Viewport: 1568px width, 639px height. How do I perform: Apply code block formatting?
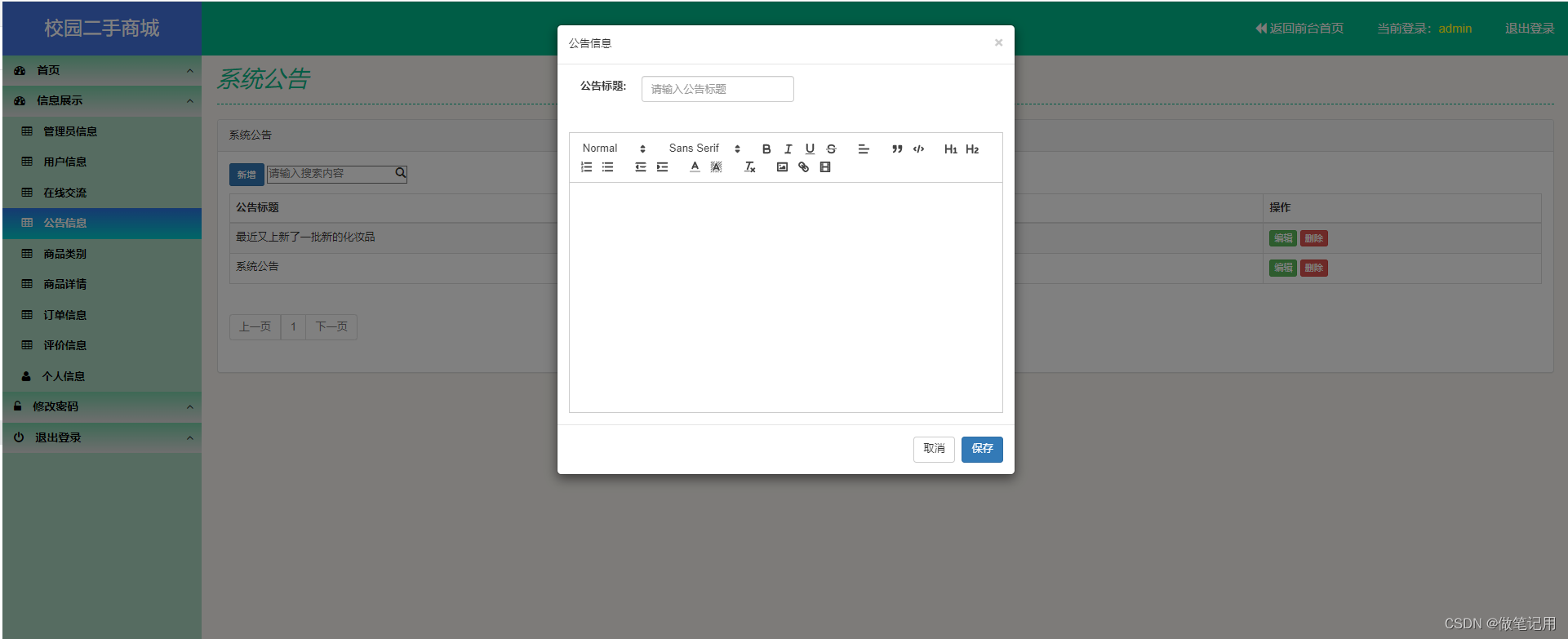pyautogui.click(x=918, y=149)
